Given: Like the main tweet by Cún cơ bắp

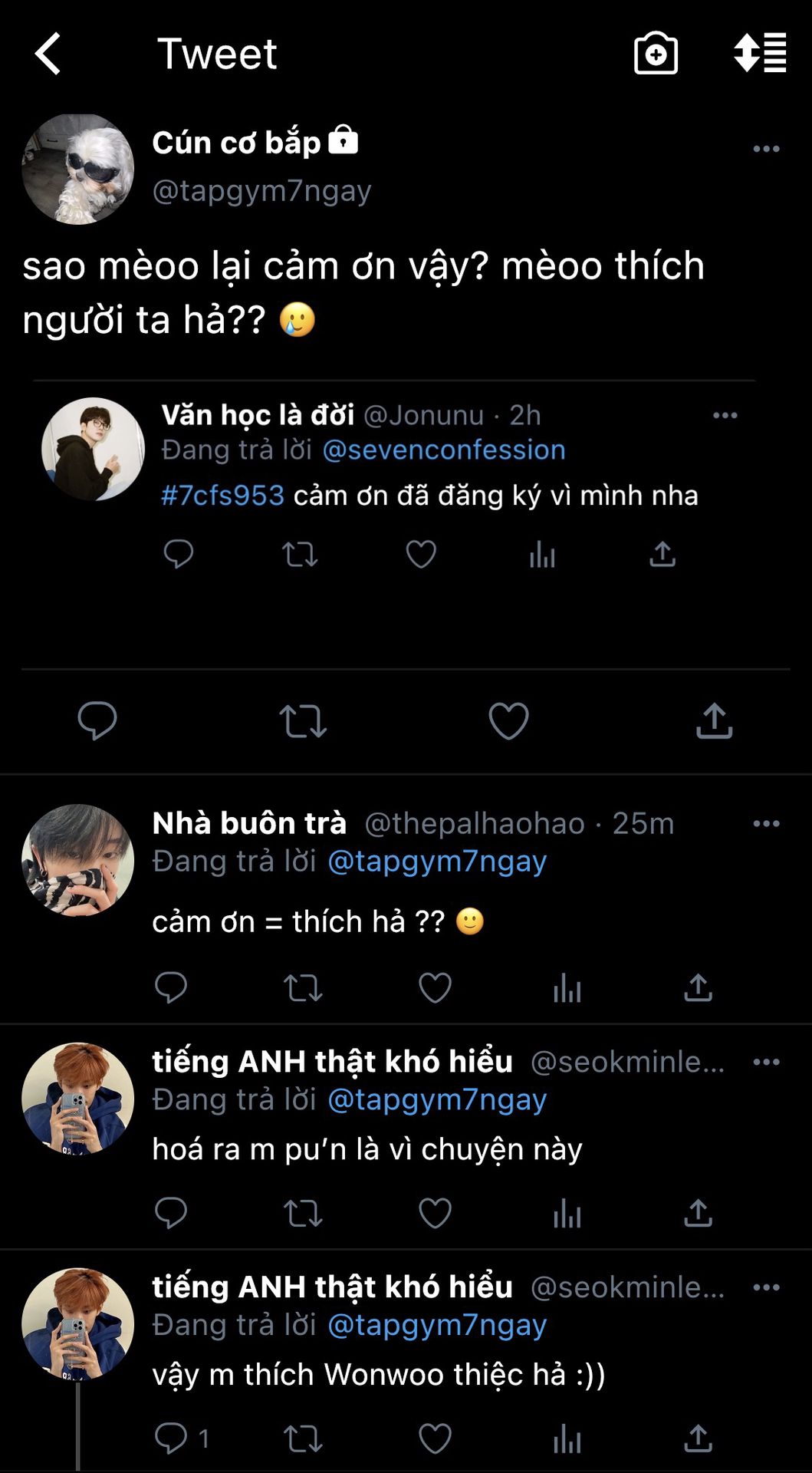Looking at the screenshot, I should point(508,721).
